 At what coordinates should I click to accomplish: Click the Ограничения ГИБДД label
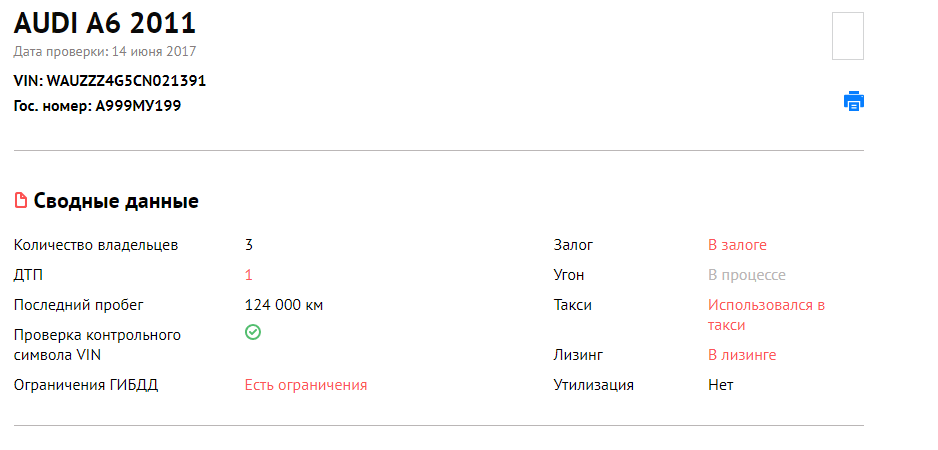click(86, 385)
